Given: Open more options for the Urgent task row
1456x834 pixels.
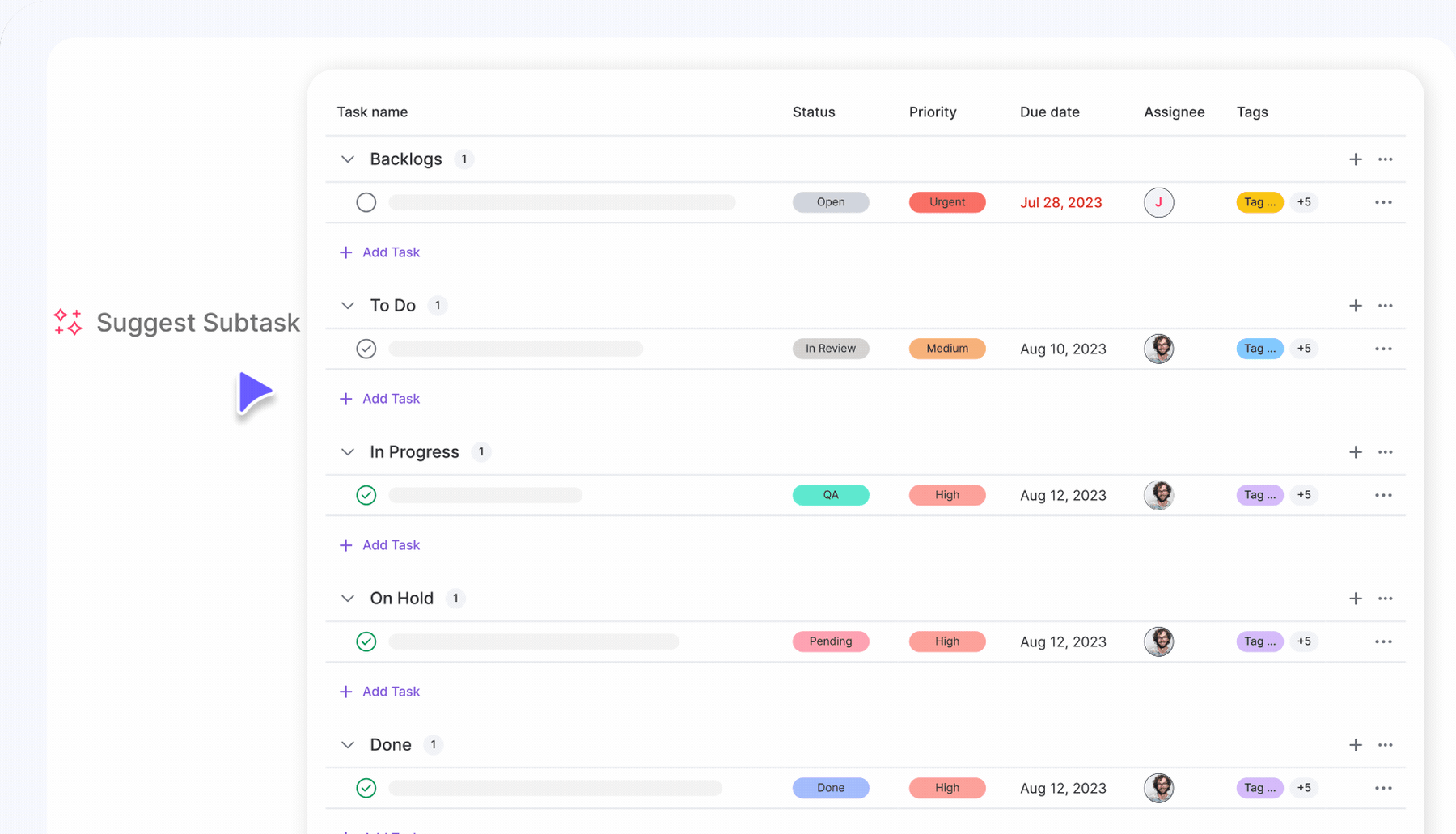Looking at the screenshot, I should click(1383, 202).
